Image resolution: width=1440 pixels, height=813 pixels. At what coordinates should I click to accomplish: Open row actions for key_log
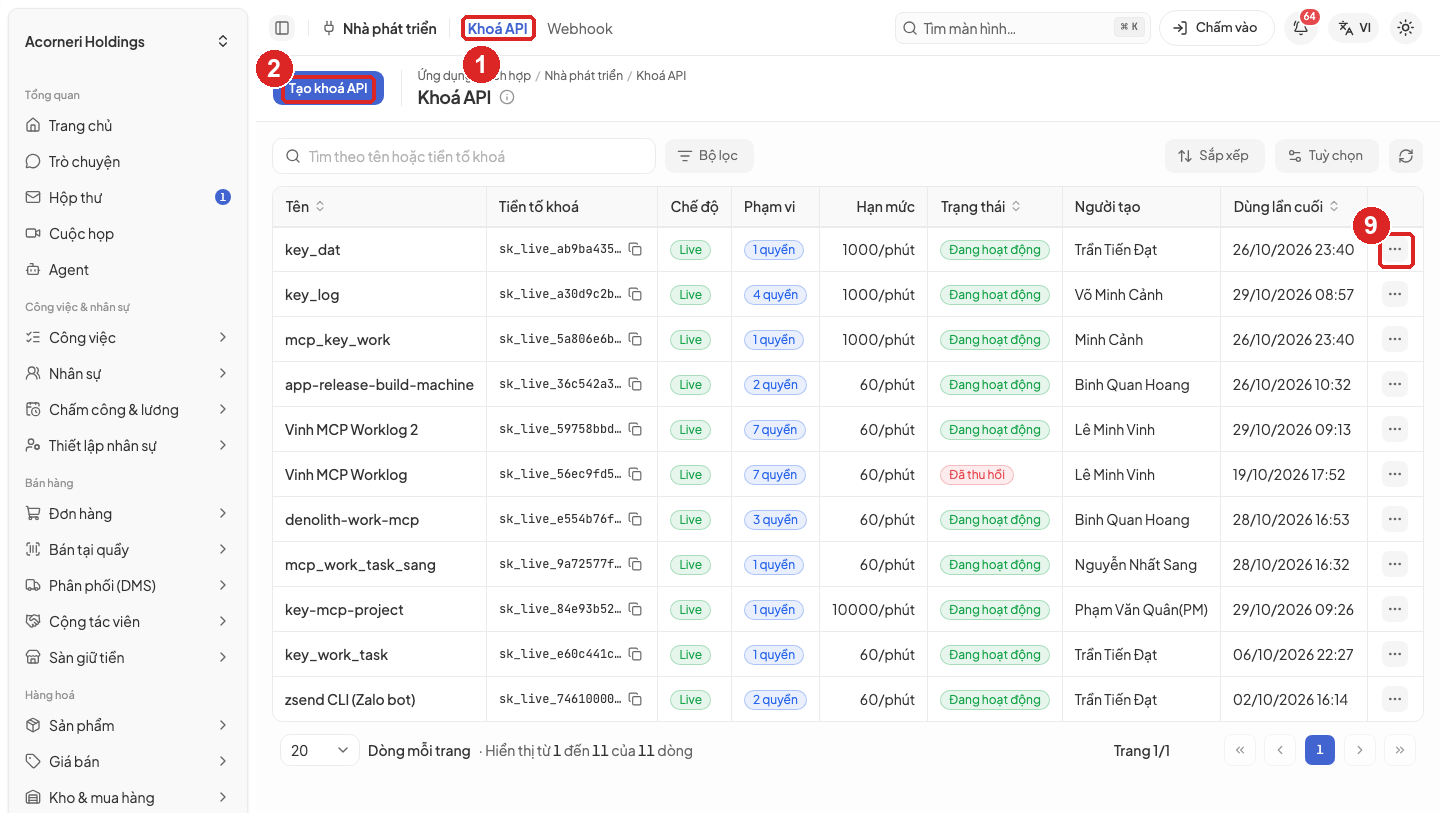click(x=1395, y=294)
